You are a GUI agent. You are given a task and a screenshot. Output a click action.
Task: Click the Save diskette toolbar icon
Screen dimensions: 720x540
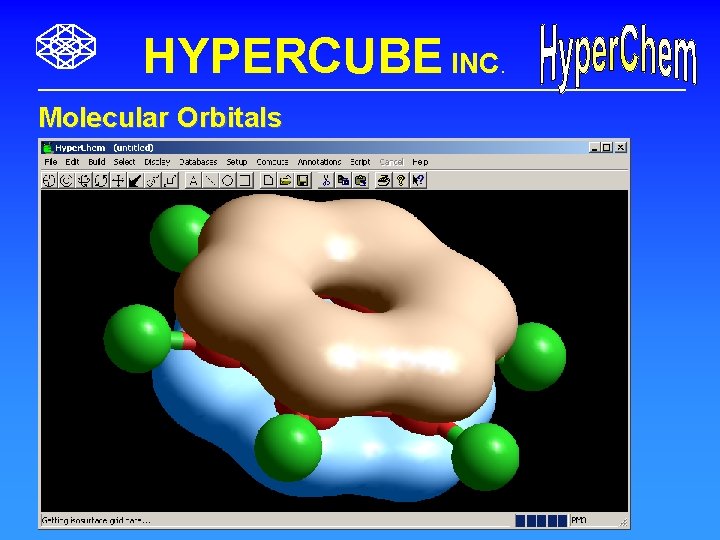(x=303, y=180)
